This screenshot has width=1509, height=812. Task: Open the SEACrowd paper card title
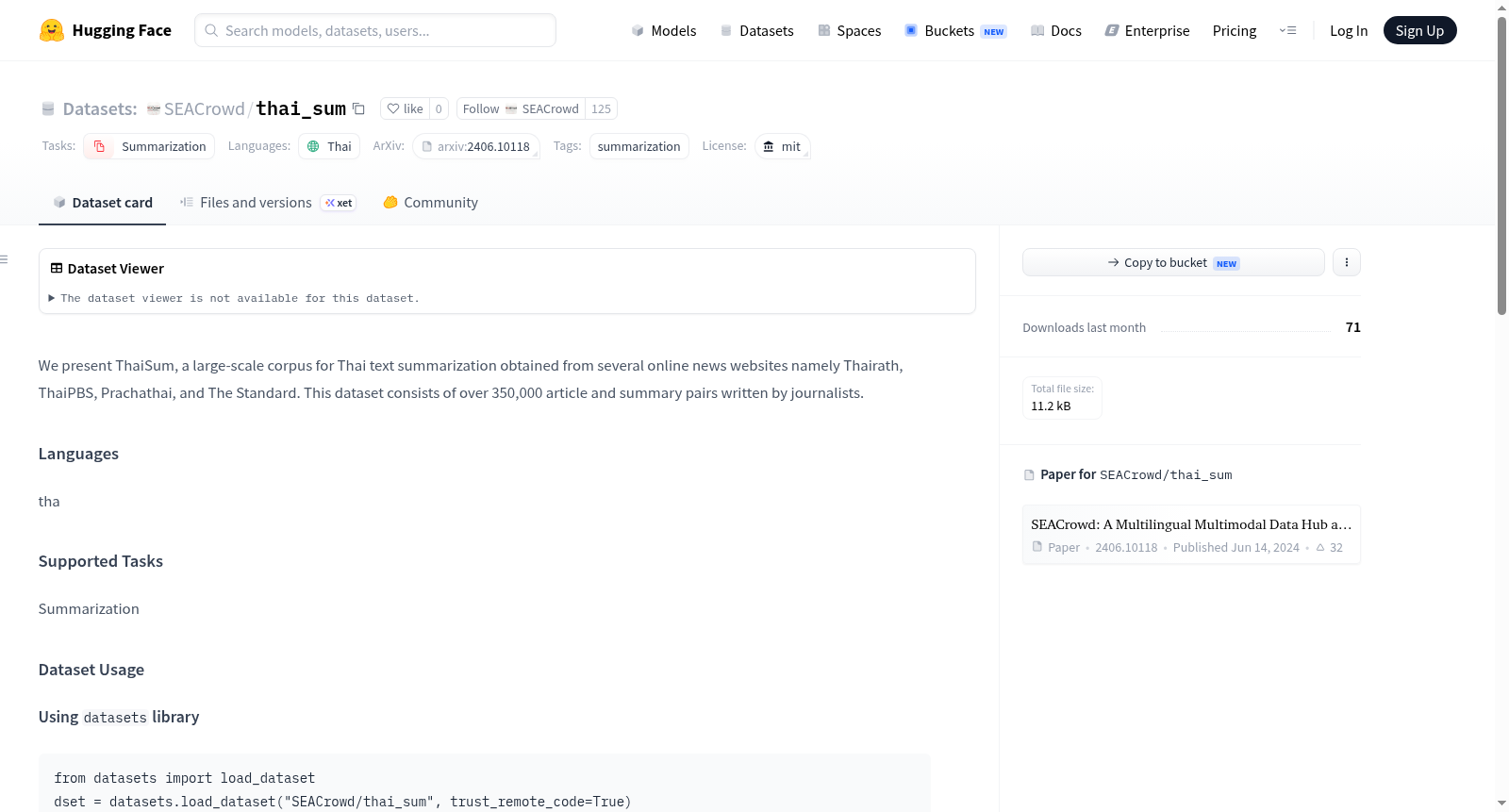(1191, 524)
